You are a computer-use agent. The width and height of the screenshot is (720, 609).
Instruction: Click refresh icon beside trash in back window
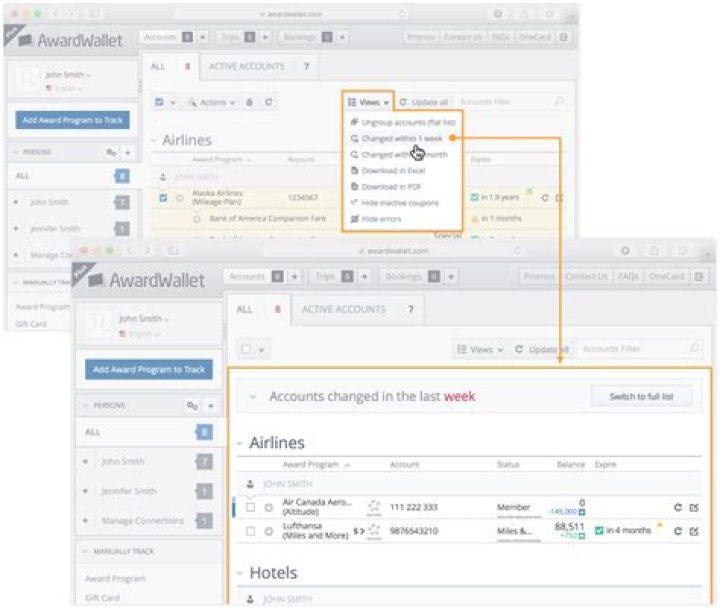tap(269, 102)
